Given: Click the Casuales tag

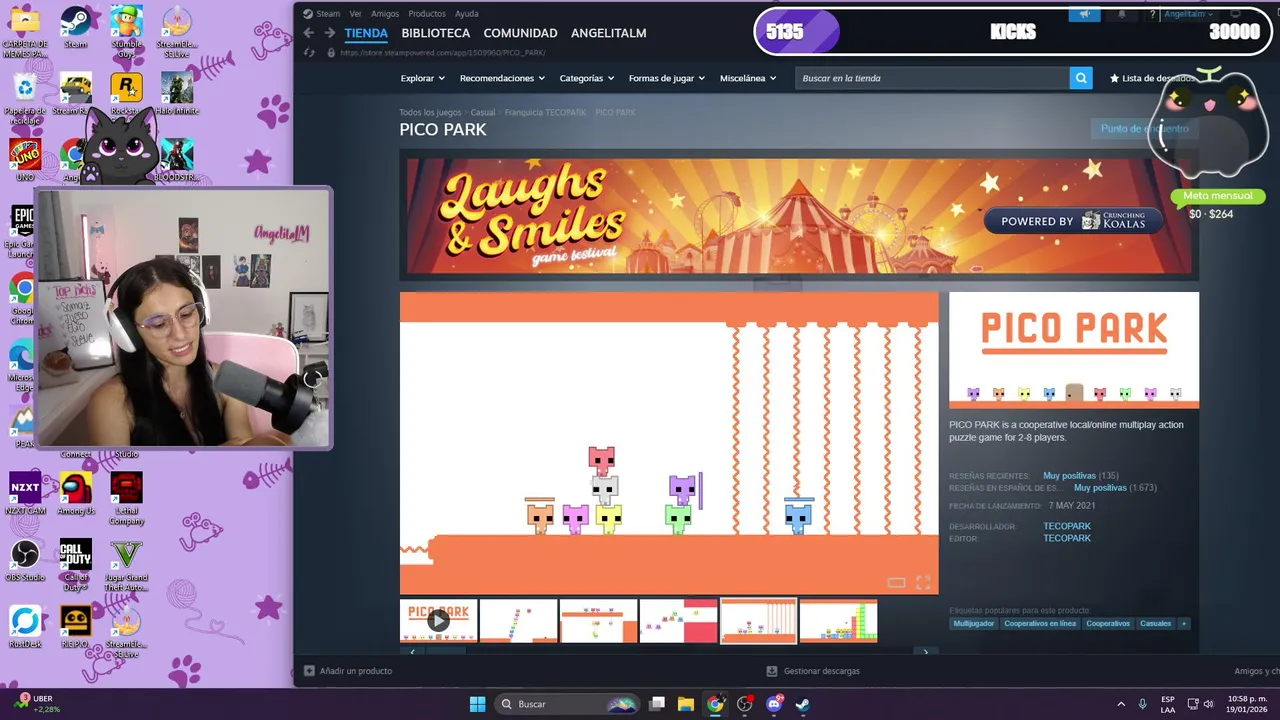Looking at the screenshot, I should (x=1155, y=623).
